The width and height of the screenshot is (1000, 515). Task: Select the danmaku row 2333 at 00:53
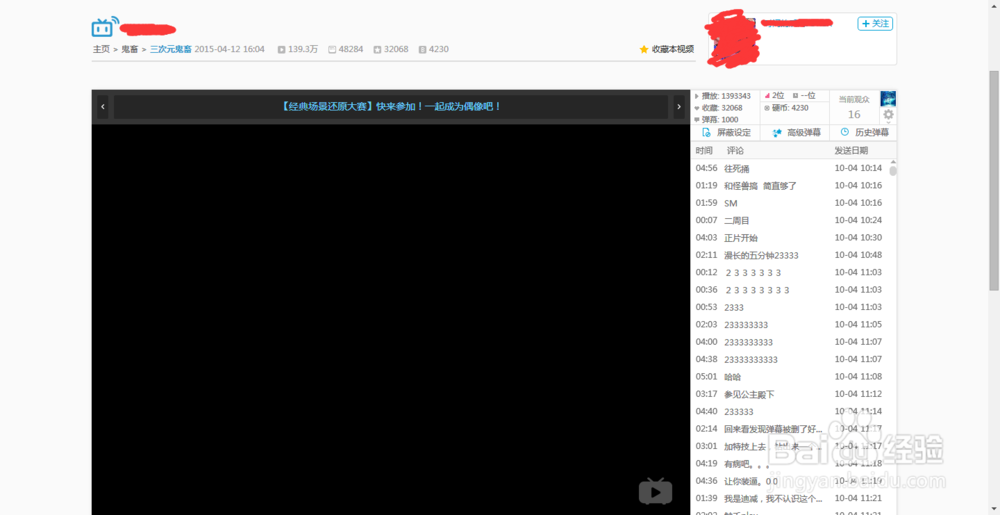(x=790, y=307)
